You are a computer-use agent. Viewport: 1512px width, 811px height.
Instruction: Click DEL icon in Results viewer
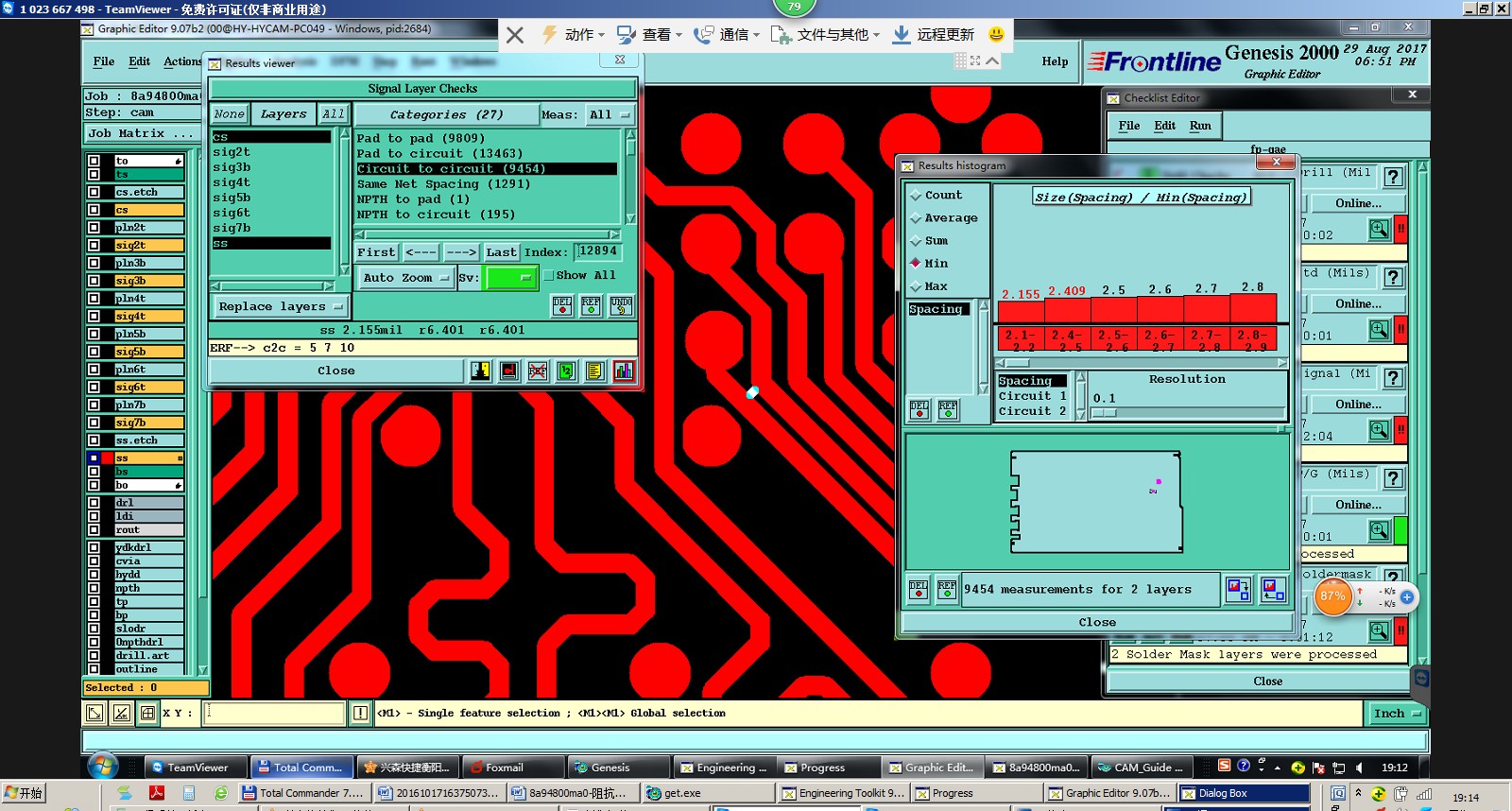[562, 306]
